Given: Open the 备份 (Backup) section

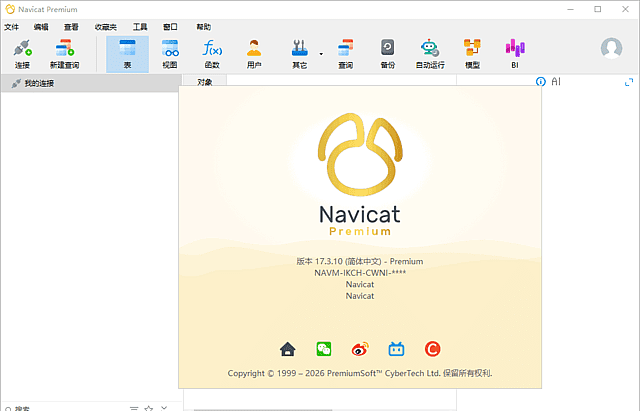Looking at the screenshot, I should (x=387, y=54).
